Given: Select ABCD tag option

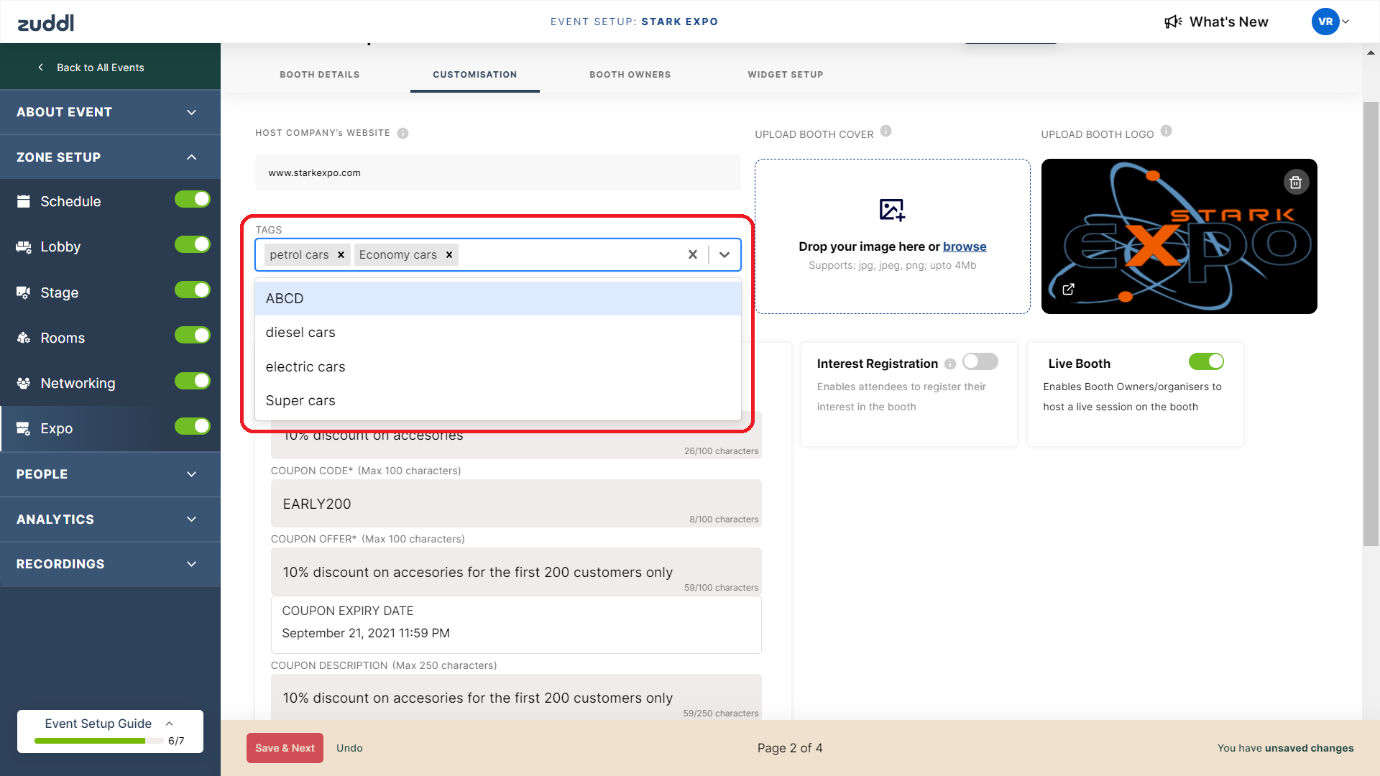Looking at the screenshot, I should (498, 298).
